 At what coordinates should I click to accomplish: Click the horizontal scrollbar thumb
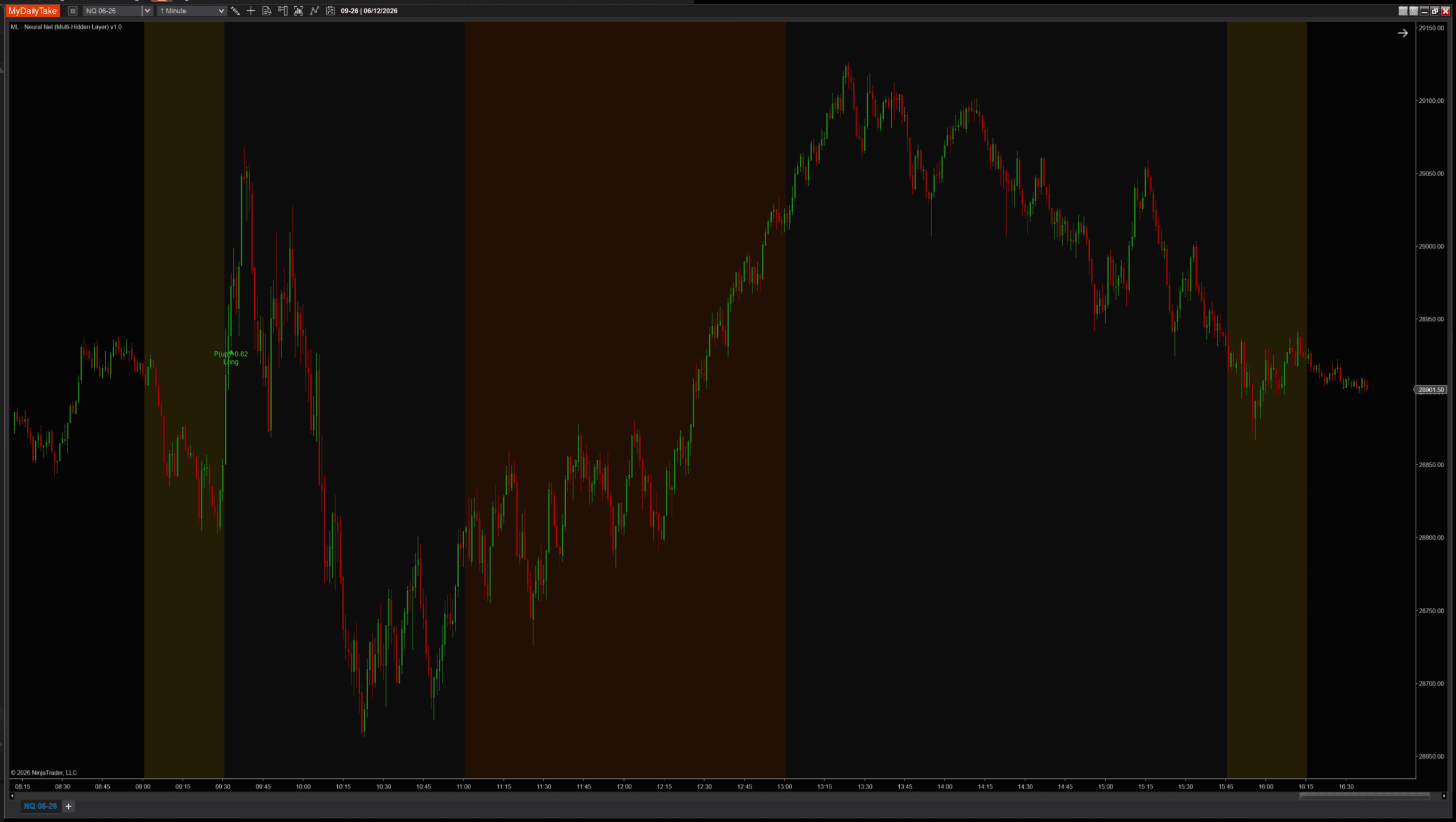tap(1364, 796)
